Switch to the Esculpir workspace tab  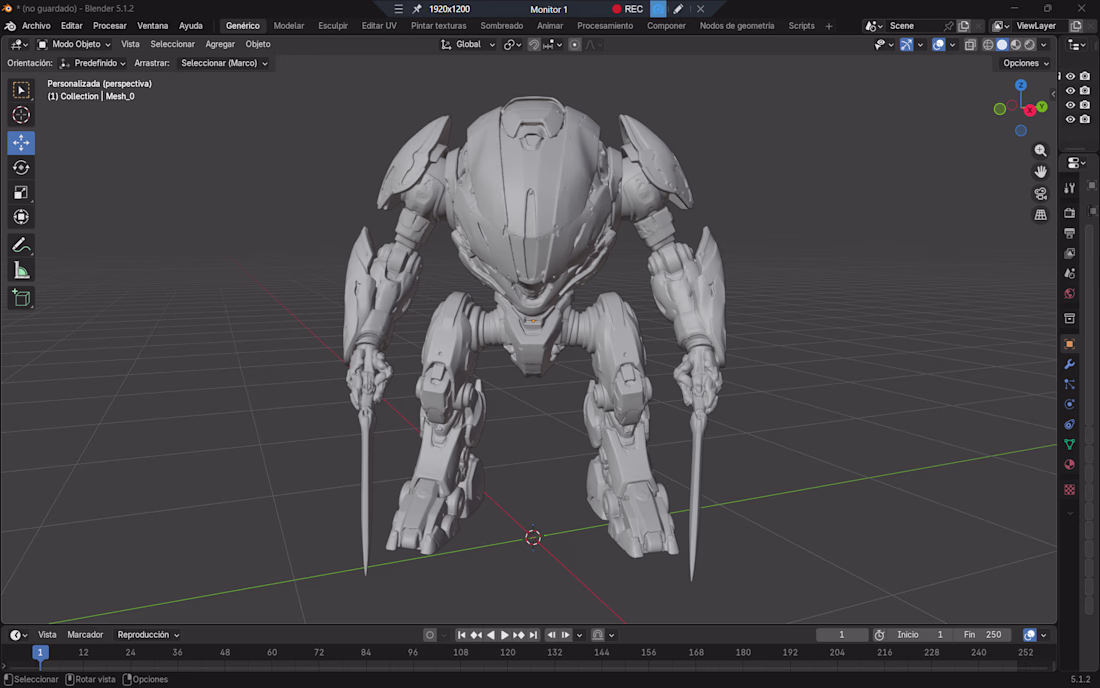333,26
